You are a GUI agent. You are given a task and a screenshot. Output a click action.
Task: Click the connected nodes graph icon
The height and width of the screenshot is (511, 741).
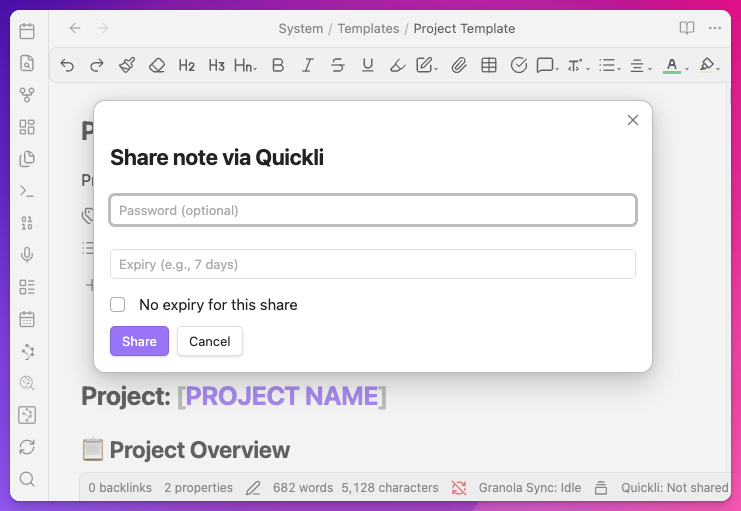pyautogui.click(x=27, y=351)
